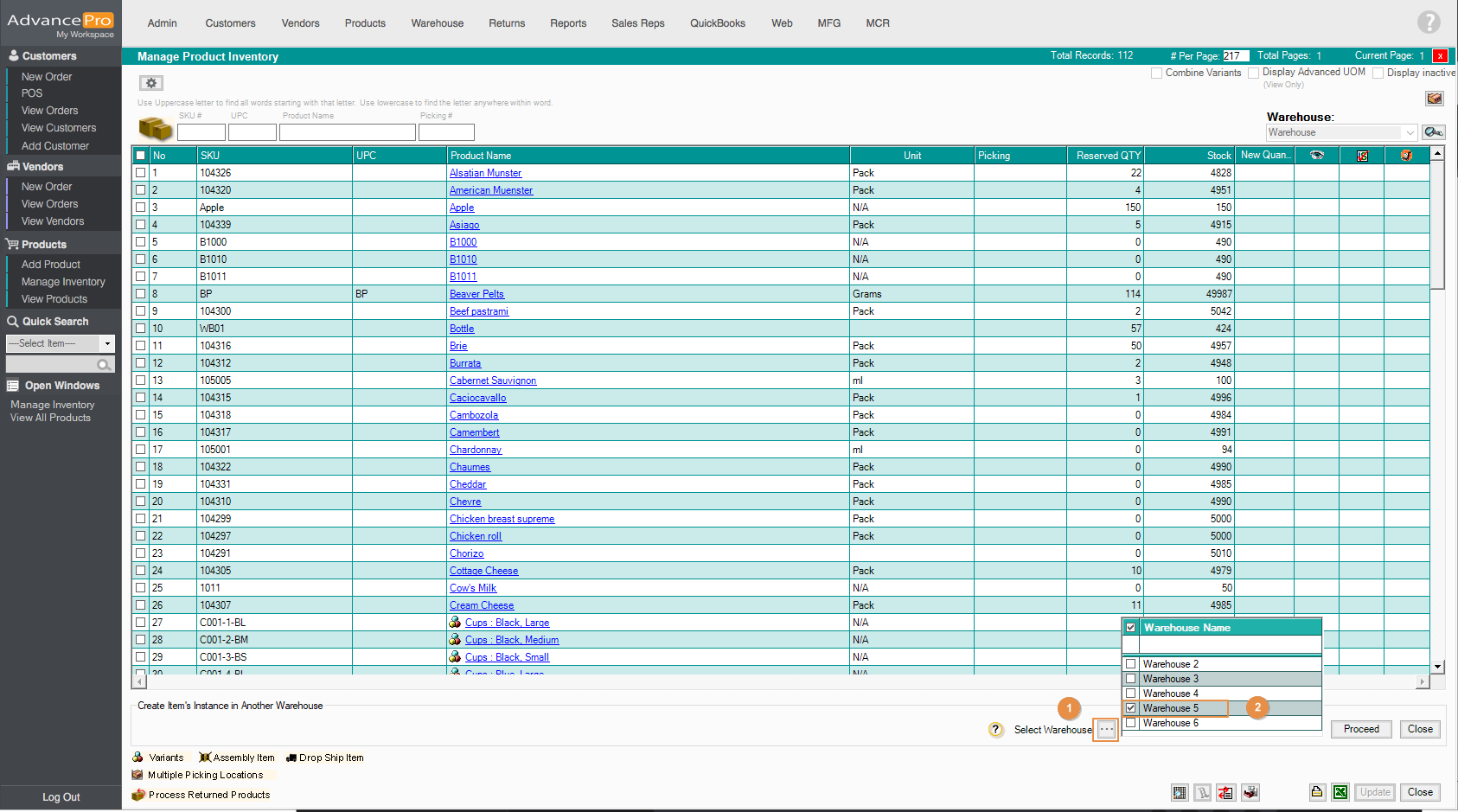Click in the Product Name filter field
1458x812 pixels.
click(347, 132)
